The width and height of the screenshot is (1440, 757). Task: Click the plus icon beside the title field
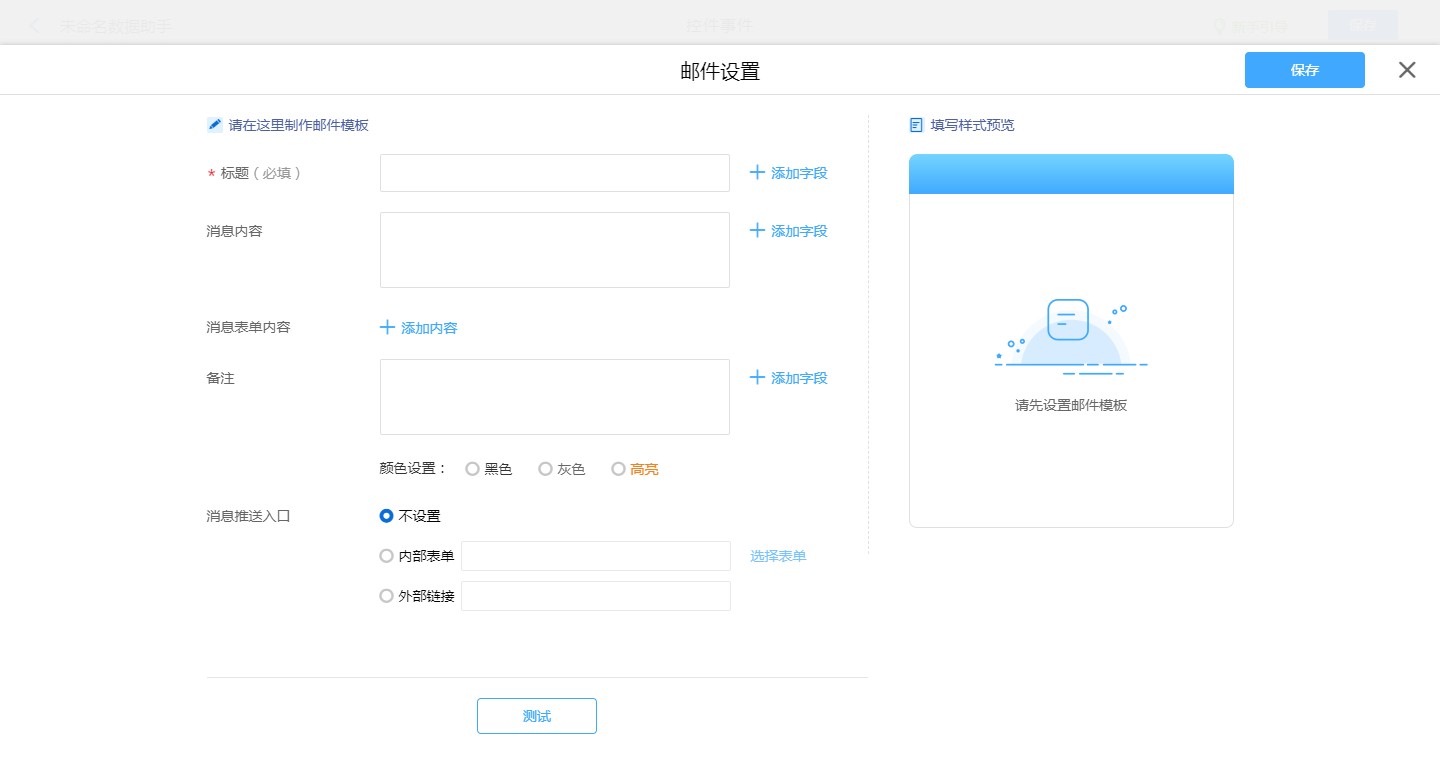(757, 173)
